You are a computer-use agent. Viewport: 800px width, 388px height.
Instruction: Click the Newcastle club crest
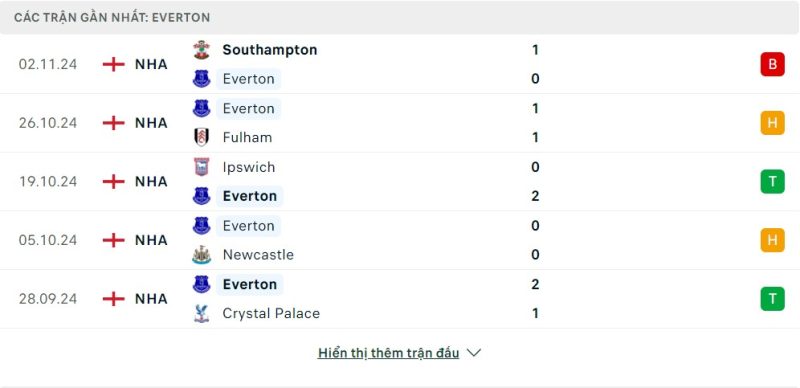pos(202,255)
